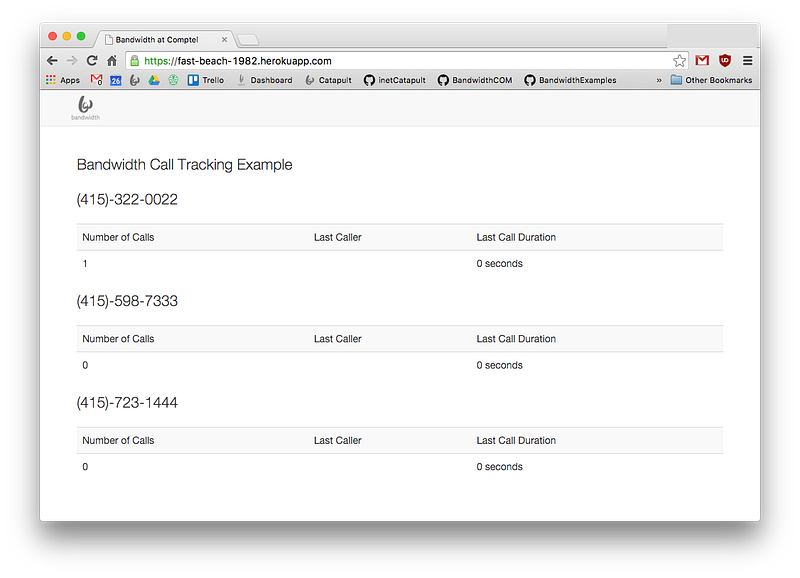Open the uBlock shield extension icon
This screenshot has width=800, height=578.
tap(724, 60)
